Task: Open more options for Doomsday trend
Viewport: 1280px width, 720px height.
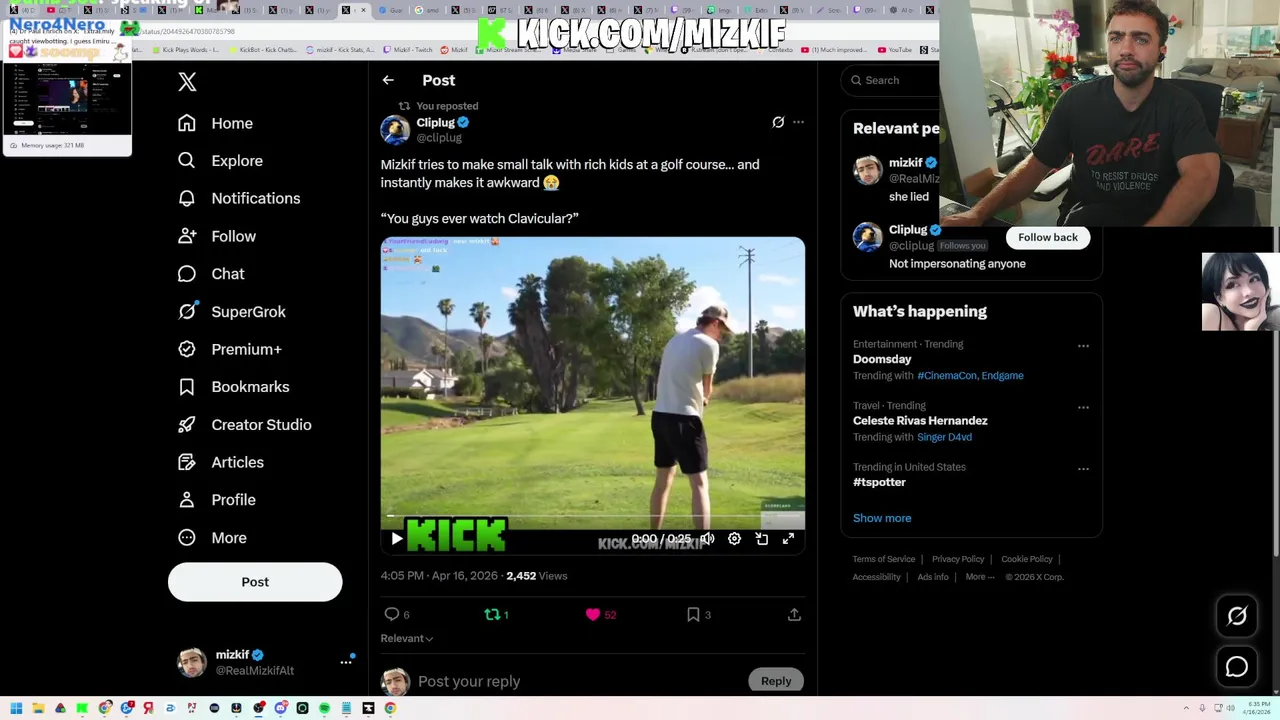Action: pyautogui.click(x=1083, y=346)
